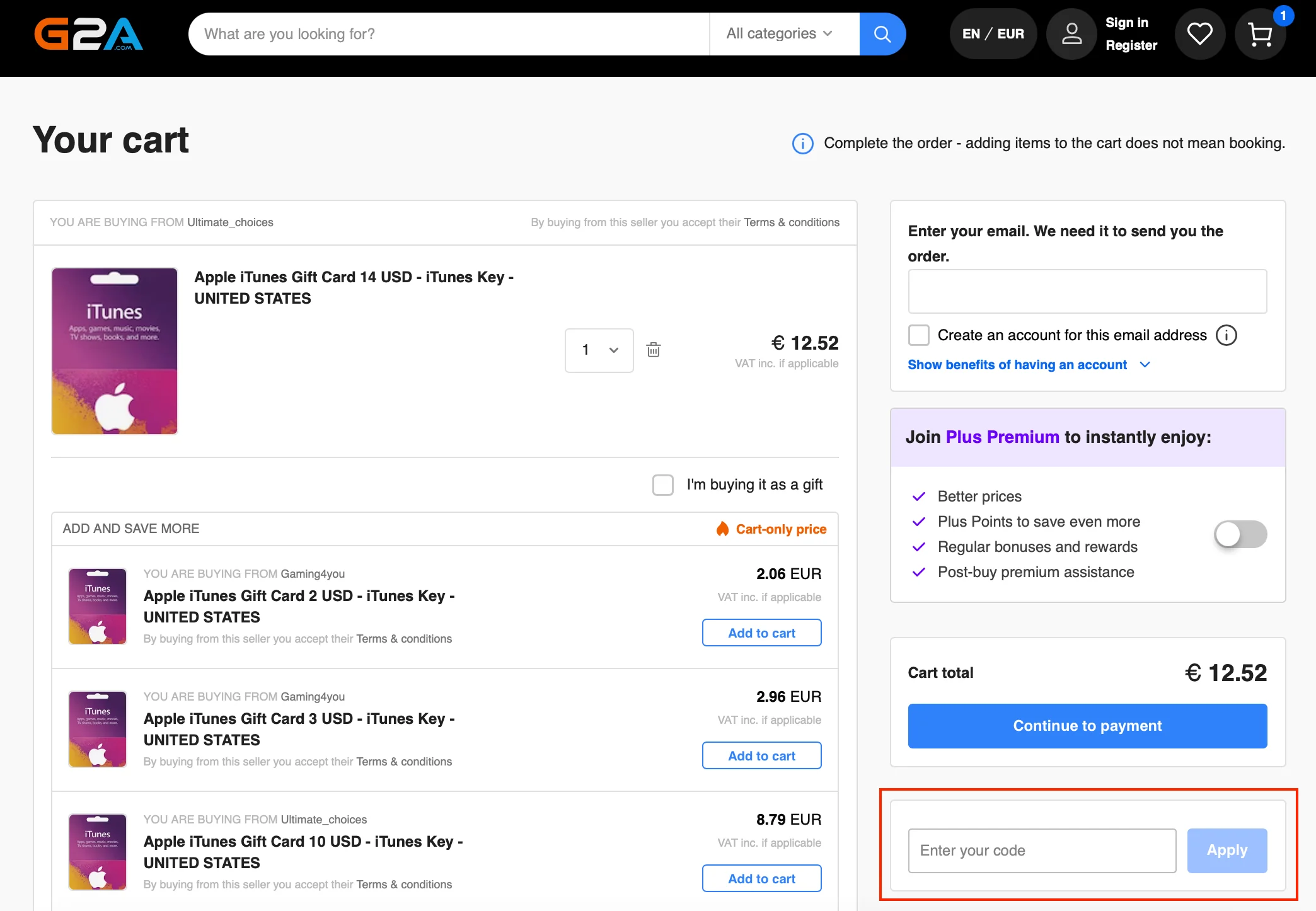Click info icon beside create account option

1226,335
